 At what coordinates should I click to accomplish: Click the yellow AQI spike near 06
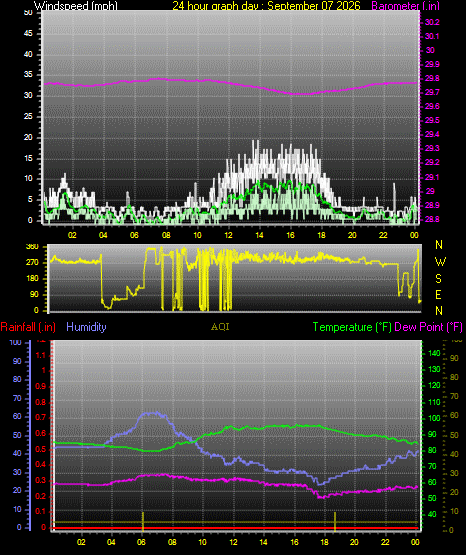pos(143,521)
